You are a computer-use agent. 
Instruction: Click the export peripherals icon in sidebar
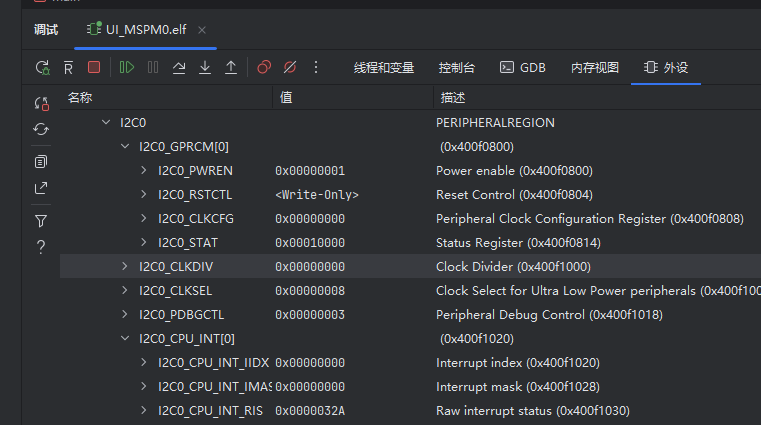(x=41, y=188)
